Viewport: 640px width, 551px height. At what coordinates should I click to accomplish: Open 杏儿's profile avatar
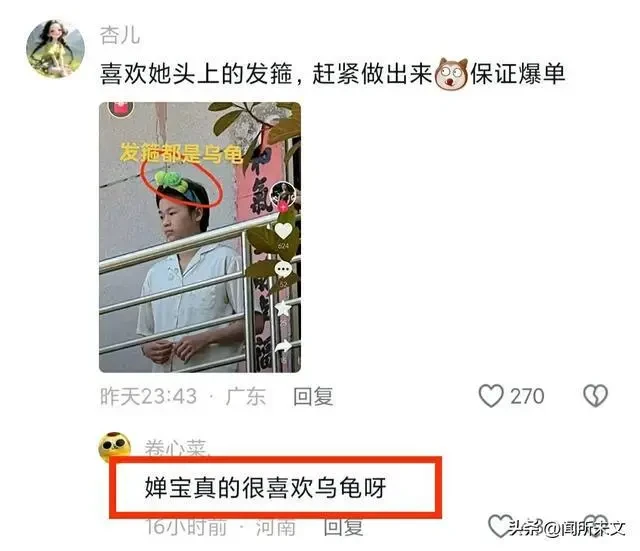tap(56, 49)
